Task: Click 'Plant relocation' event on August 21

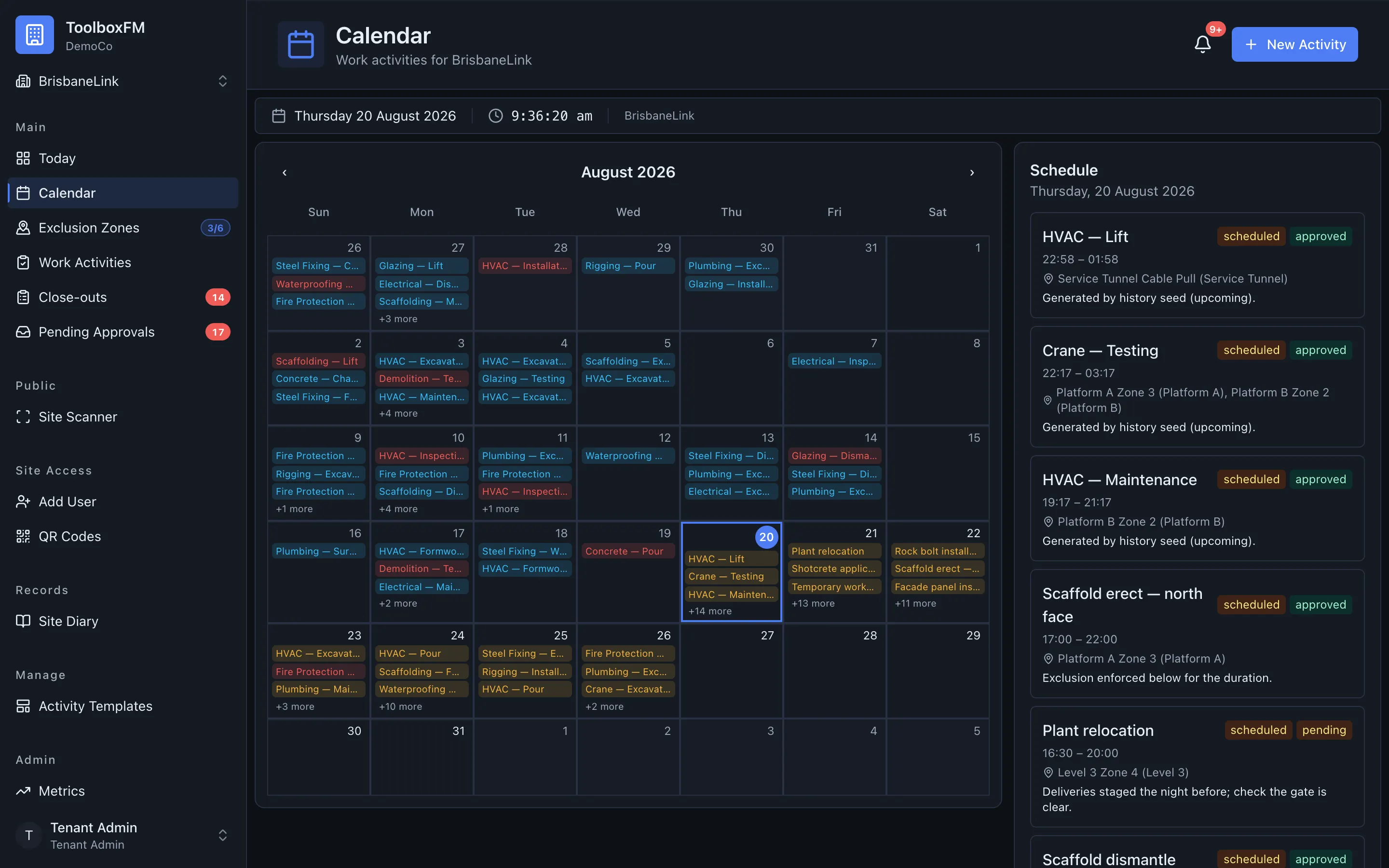Action: pyautogui.click(x=834, y=551)
